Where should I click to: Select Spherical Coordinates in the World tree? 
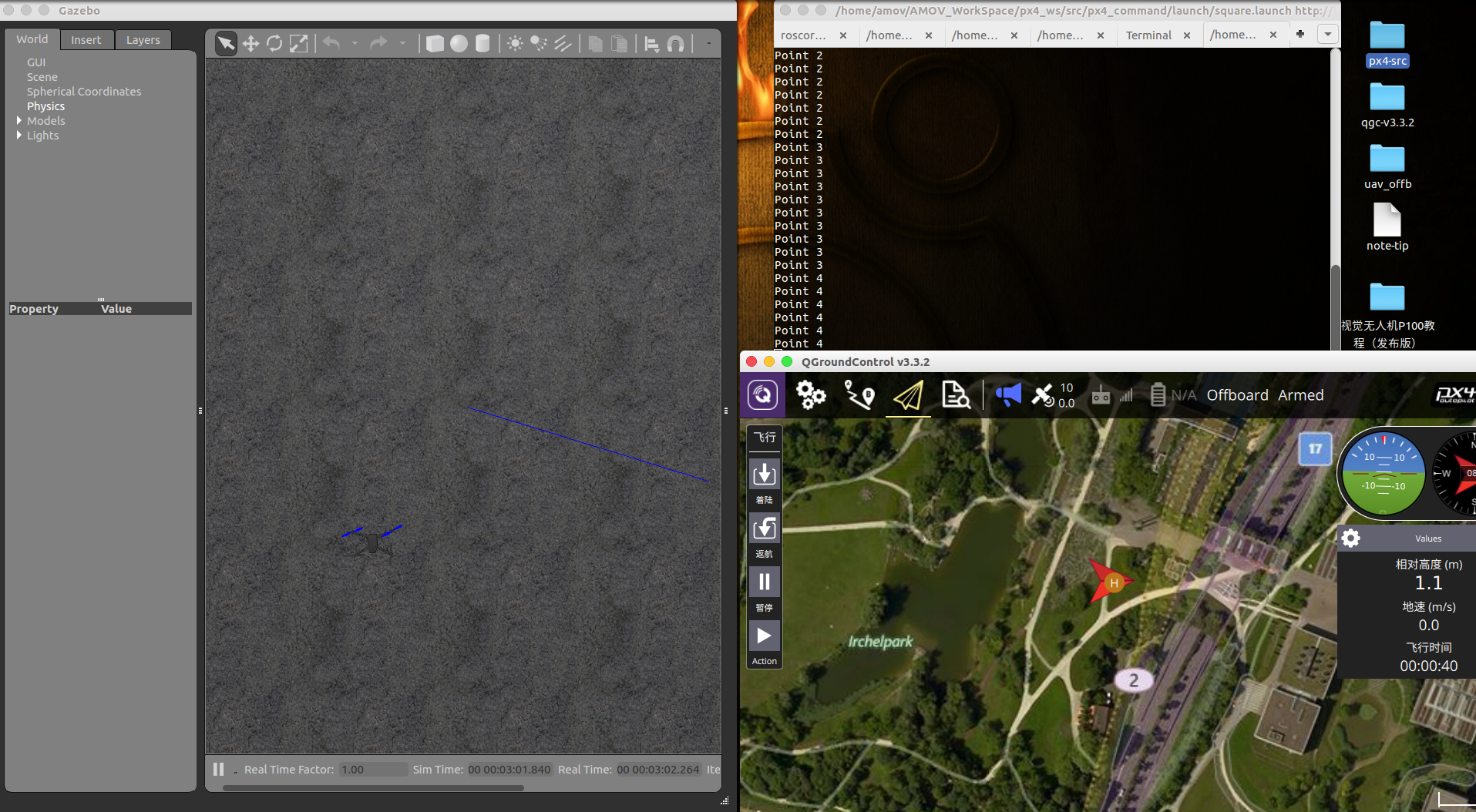pos(84,92)
